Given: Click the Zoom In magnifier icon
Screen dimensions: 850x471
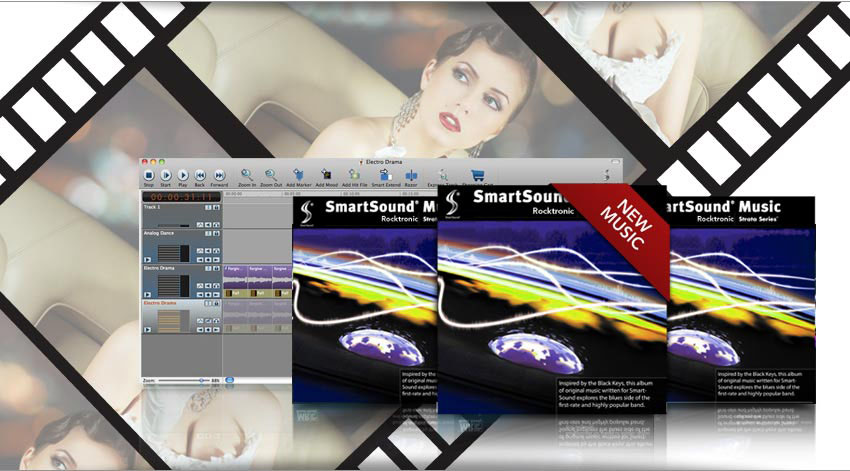Looking at the screenshot, I should 247,175.
